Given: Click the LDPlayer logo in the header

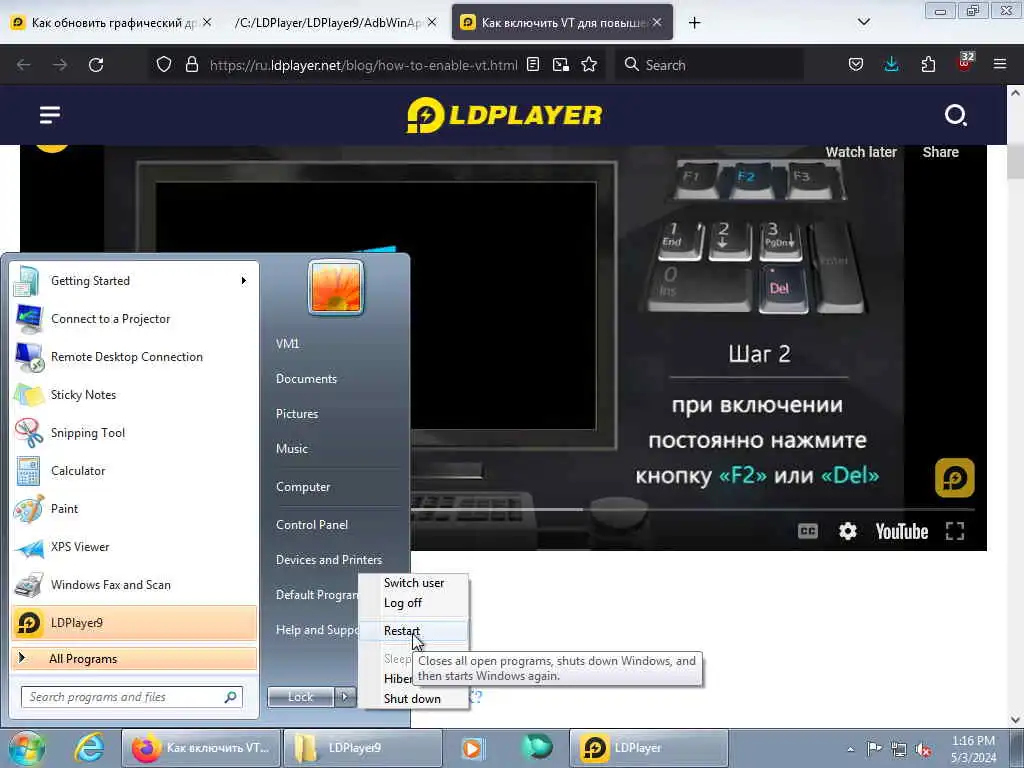Looking at the screenshot, I should click(504, 115).
